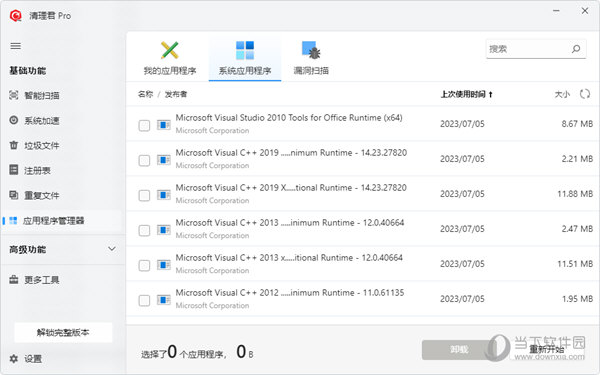Screen dimensions: 600x375
Task: Click the app icon for the 11.88 MB row
Action: coord(164,195)
